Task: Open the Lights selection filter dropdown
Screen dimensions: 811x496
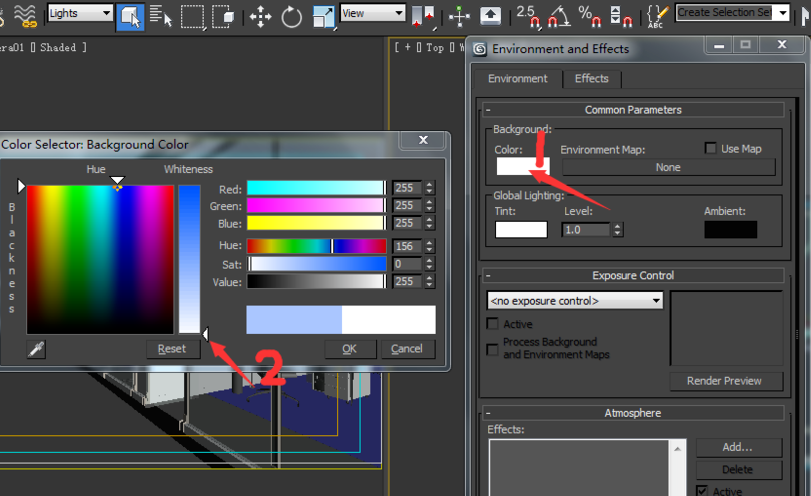Action: (80, 13)
